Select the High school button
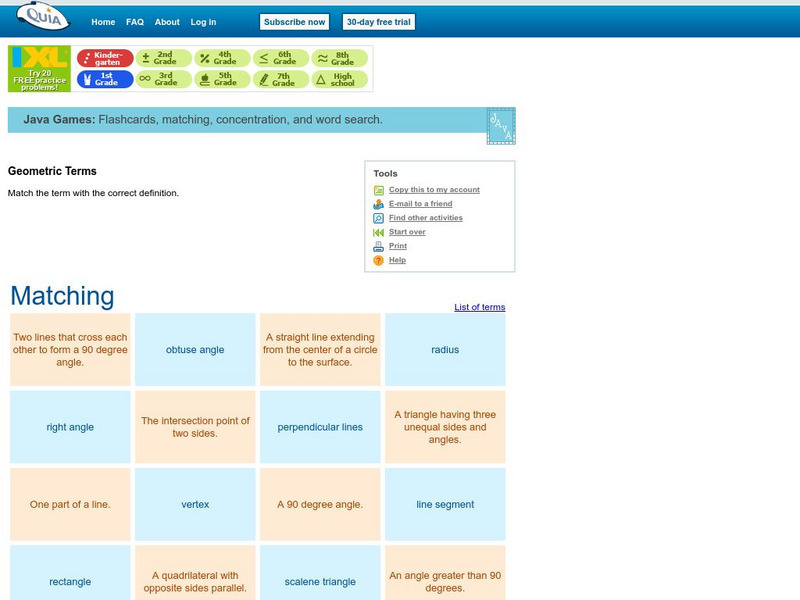 point(339,79)
